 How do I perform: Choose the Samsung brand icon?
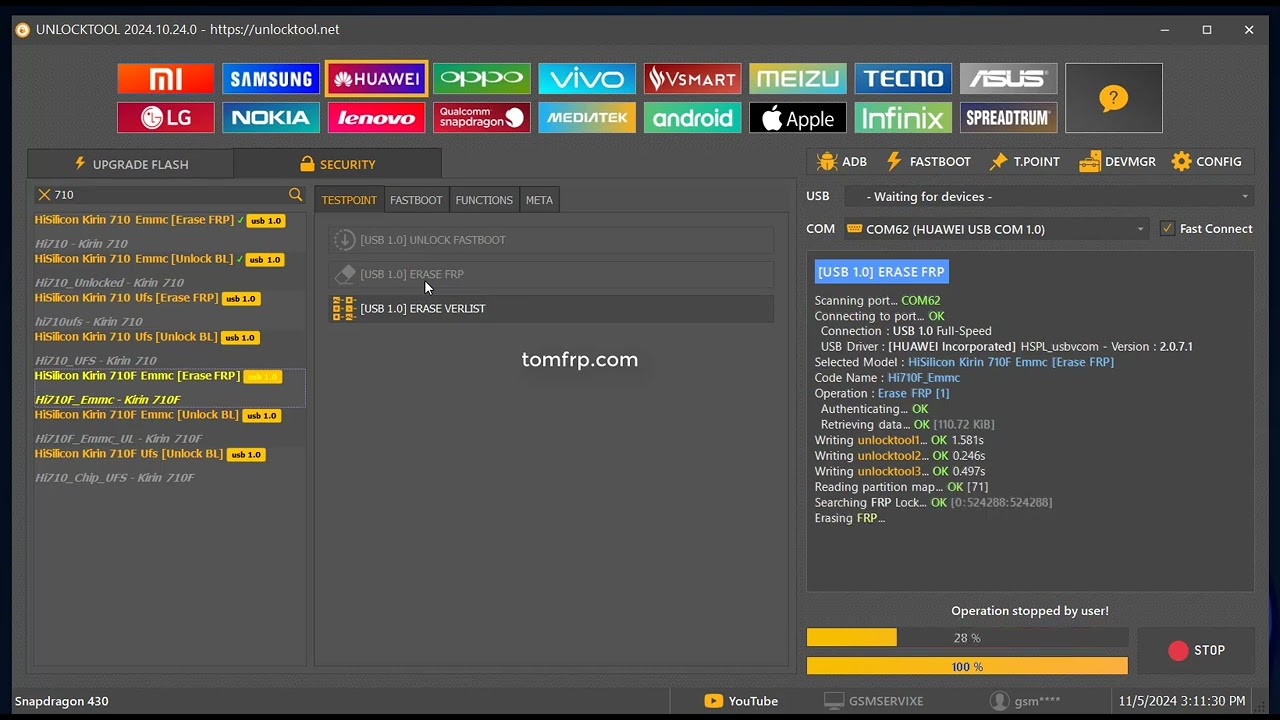(x=271, y=79)
